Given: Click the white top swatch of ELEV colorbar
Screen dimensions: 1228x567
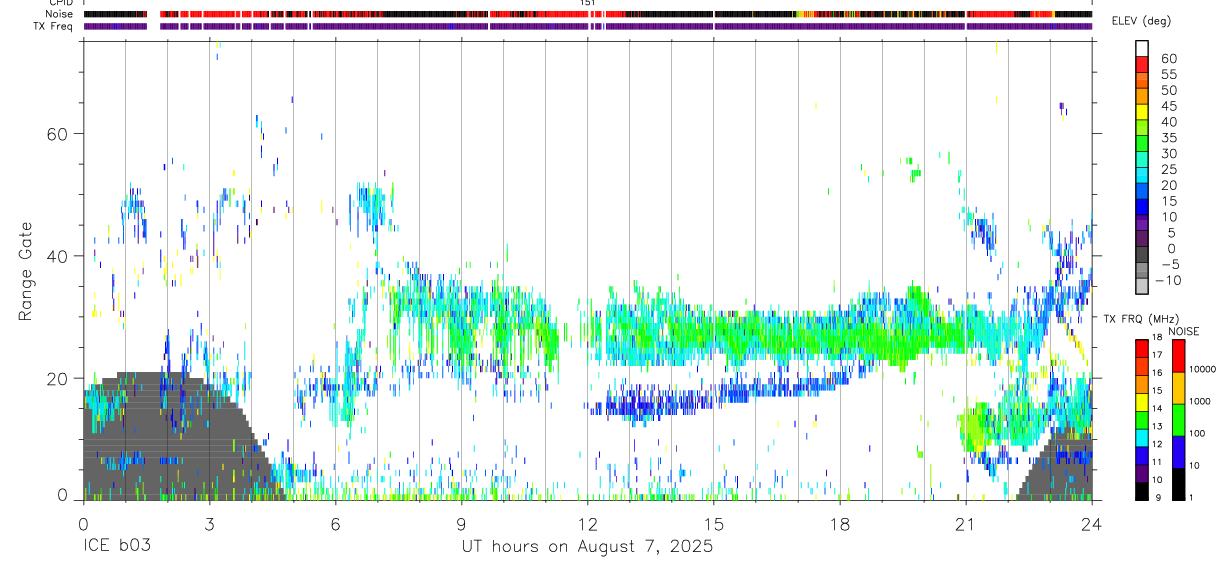Looking at the screenshot, I should point(1142,47).
